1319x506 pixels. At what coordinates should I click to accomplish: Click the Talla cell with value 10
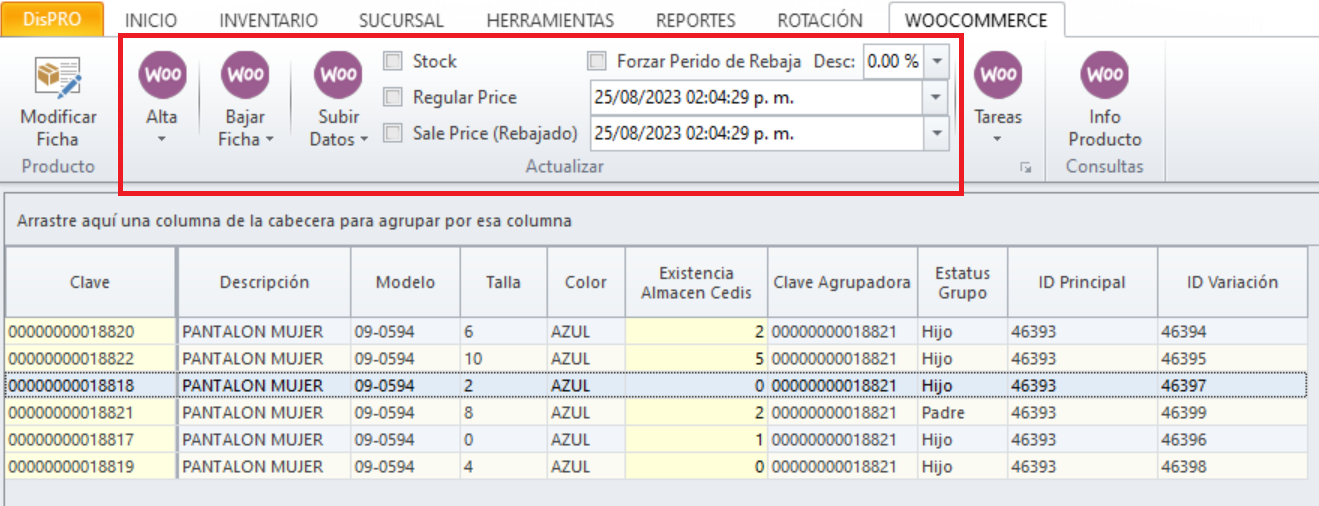(x=503, y=358)
